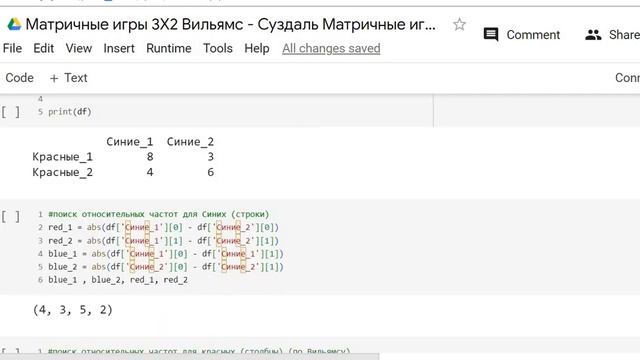This screenshot has width=640, height=360.
Task: Click the blue_2 assignment code line
Action: click(x=166, y=267)
